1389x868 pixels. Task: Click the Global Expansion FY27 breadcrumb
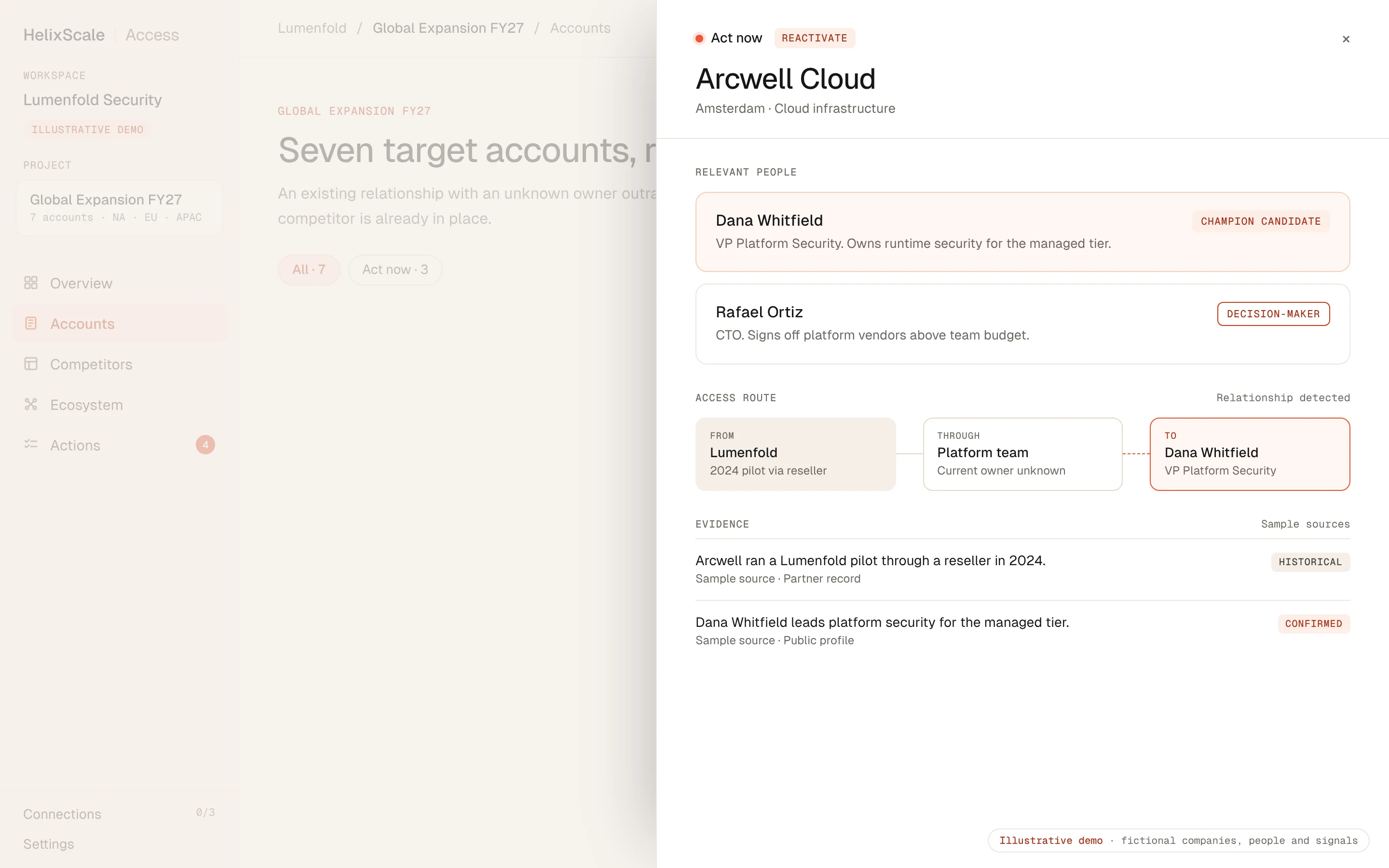pos(448,28)
